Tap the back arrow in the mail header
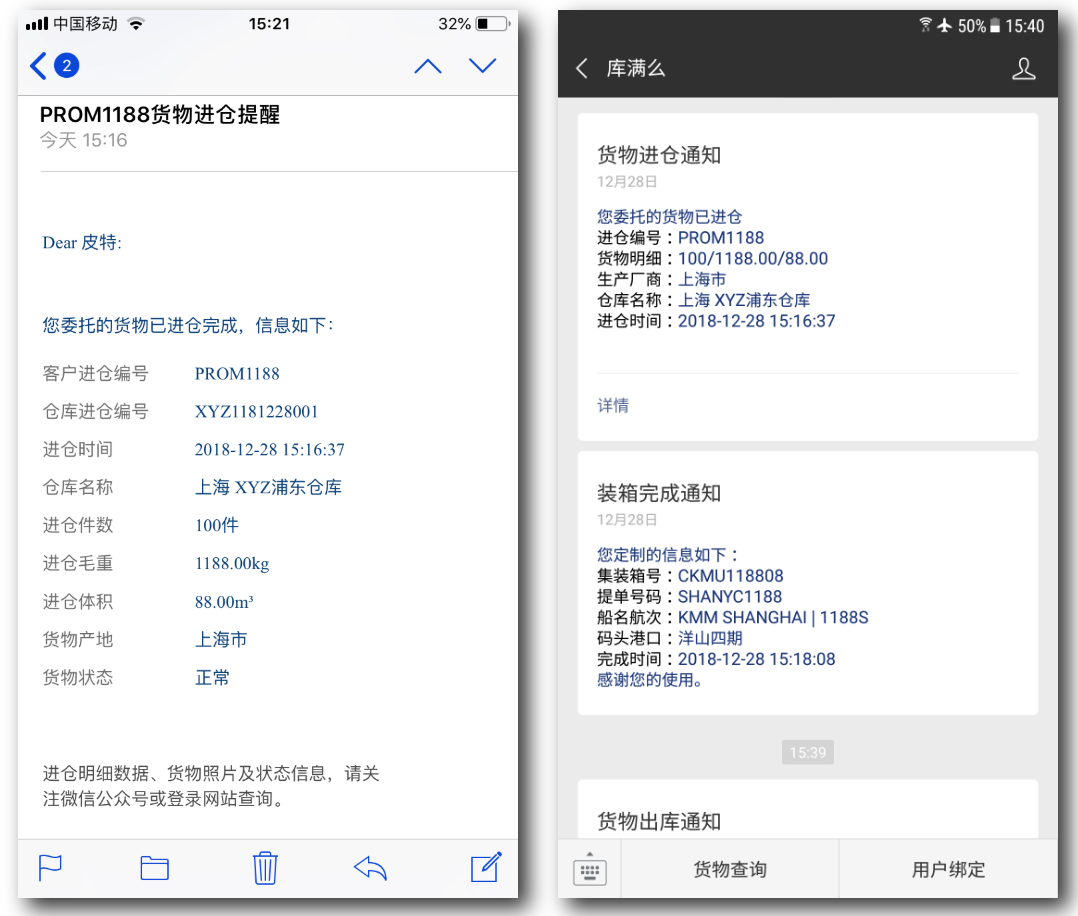 [x=39, y=66]
